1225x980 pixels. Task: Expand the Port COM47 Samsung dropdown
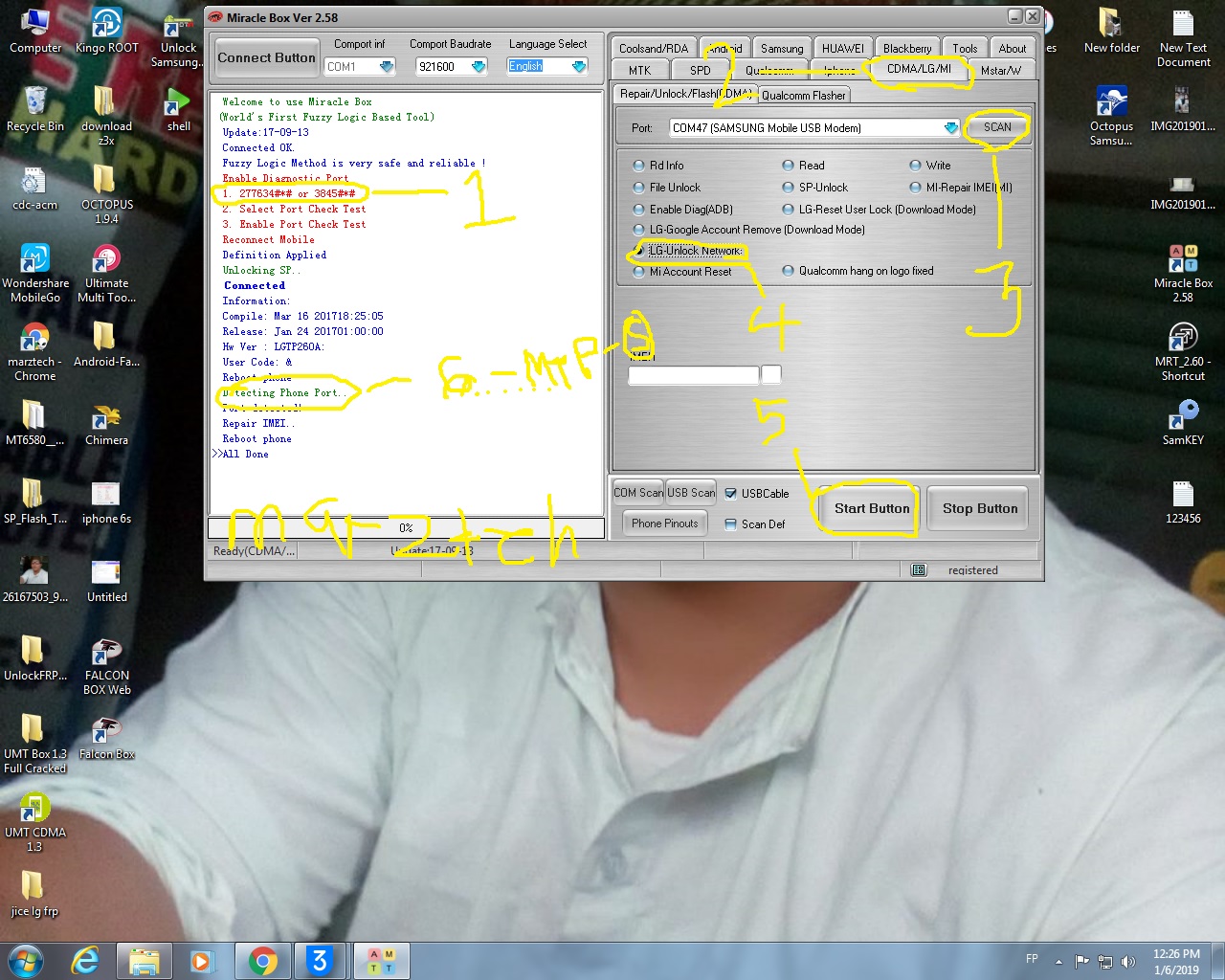click(950, 127)
